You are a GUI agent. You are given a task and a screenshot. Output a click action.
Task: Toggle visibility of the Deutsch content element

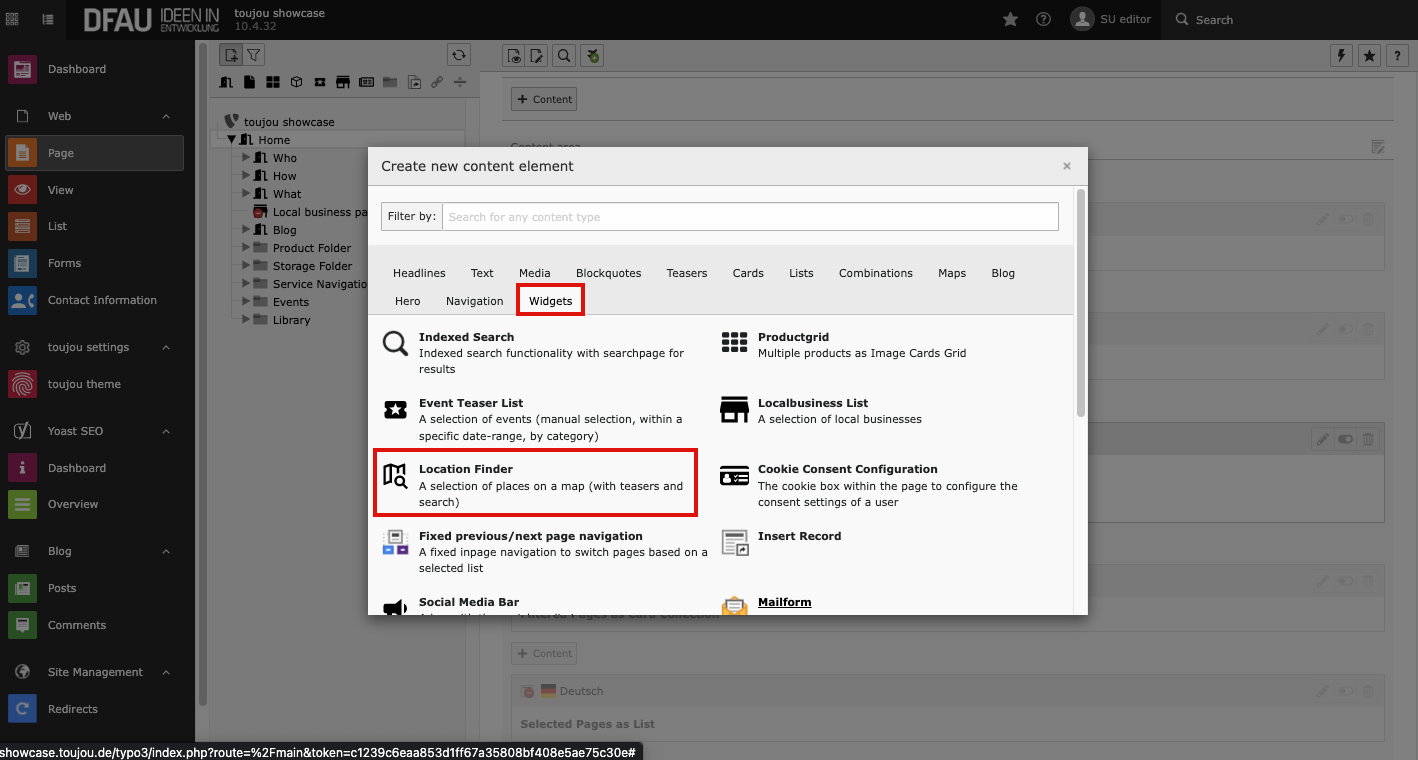(x=1345, y=691)
